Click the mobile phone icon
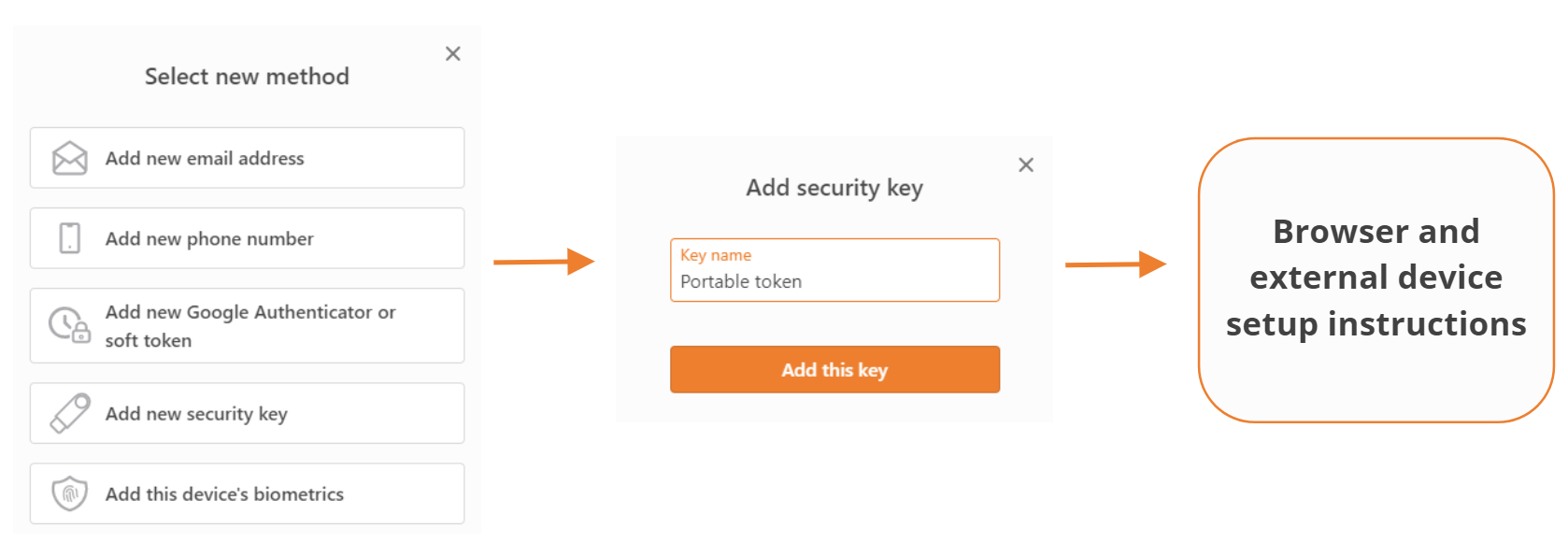This screenshot has height=556, width=1568. pos(70,238)
